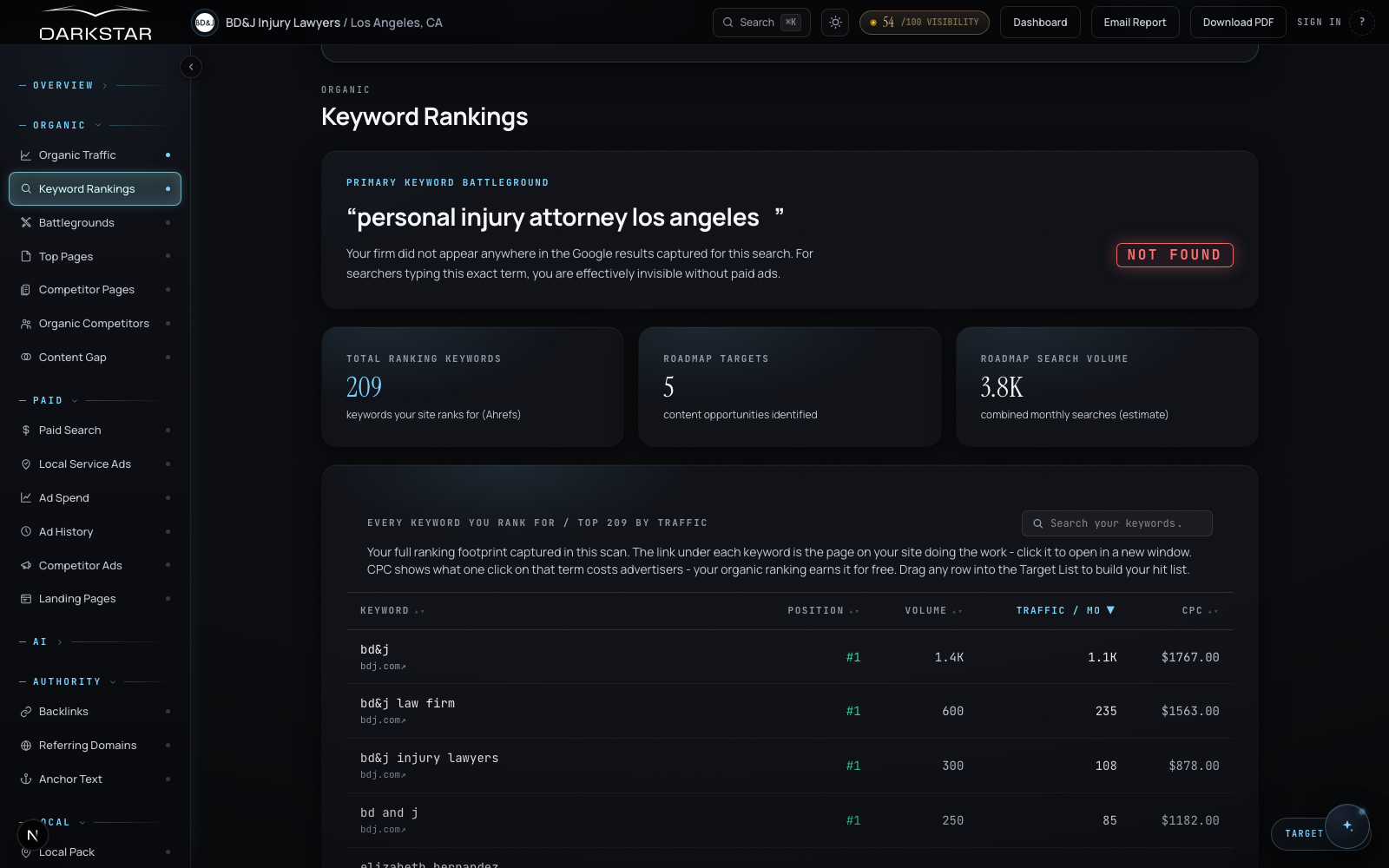Screen dimensions: 1389x868
Task: Click the round N badge icon
Action: tap(32, 835)
